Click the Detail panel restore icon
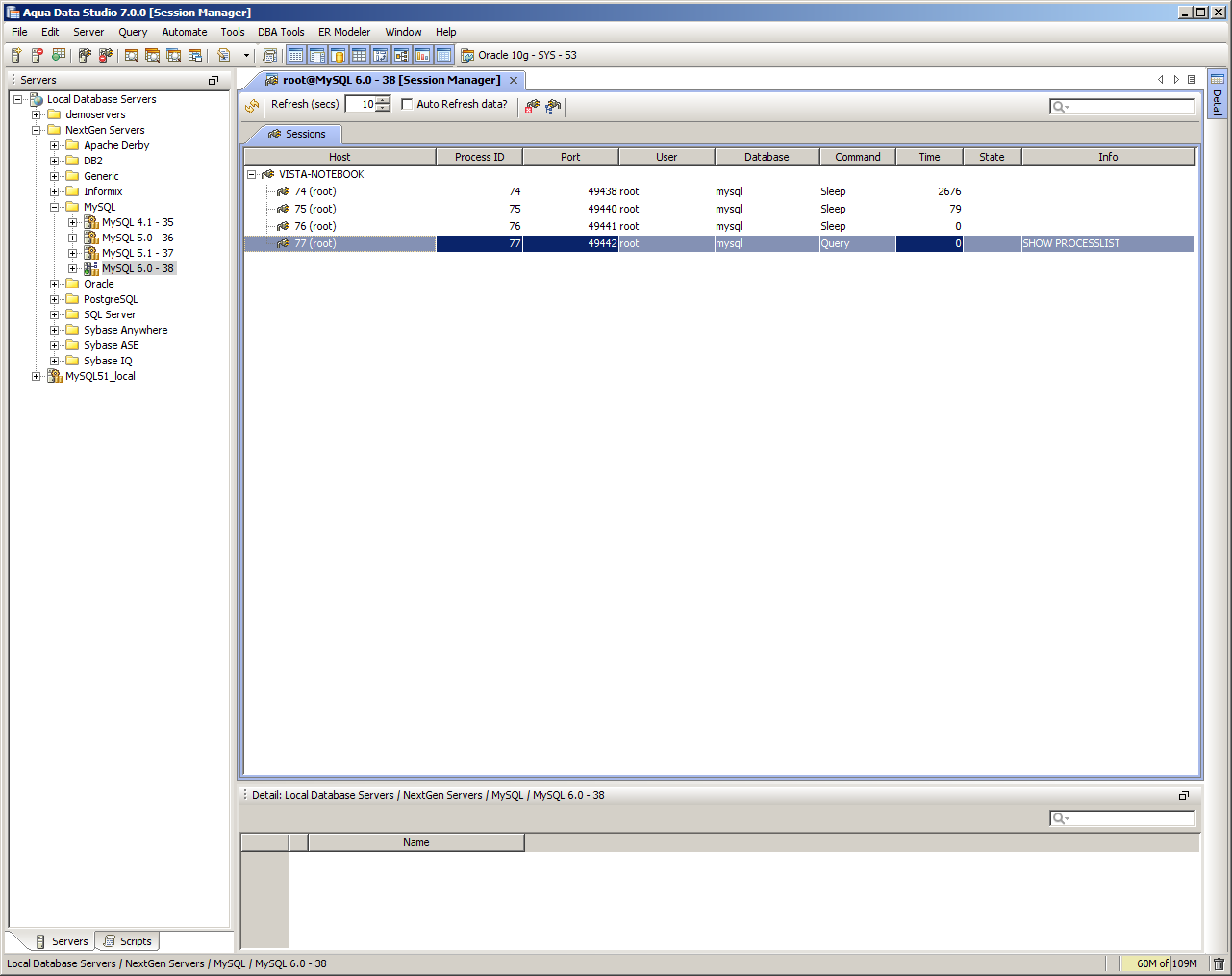The height and width of the screenshot is (976, 1232). point(1184,795)
